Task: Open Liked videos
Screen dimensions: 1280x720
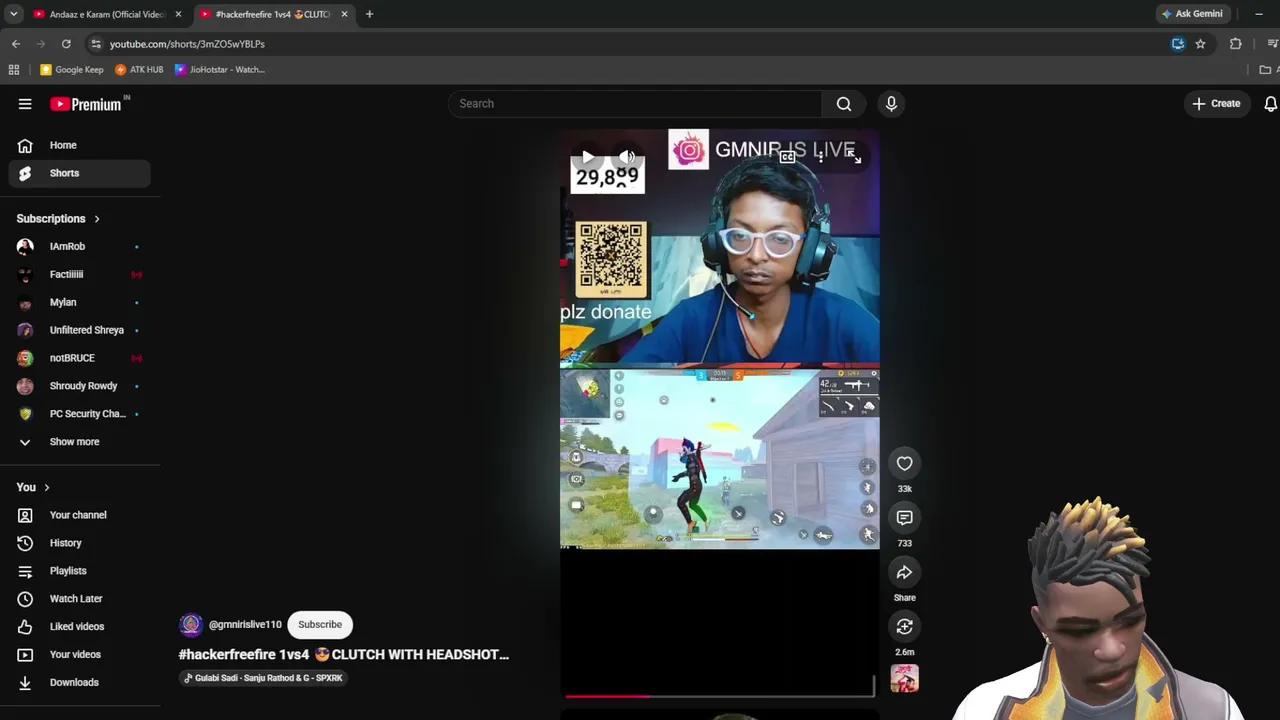Action: coord(80,627)
